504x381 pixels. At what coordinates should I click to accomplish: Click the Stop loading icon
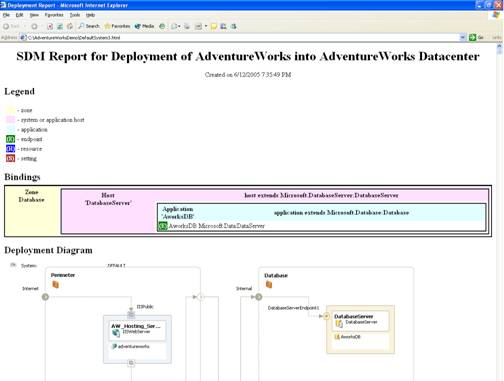click(x=50, y=26)
